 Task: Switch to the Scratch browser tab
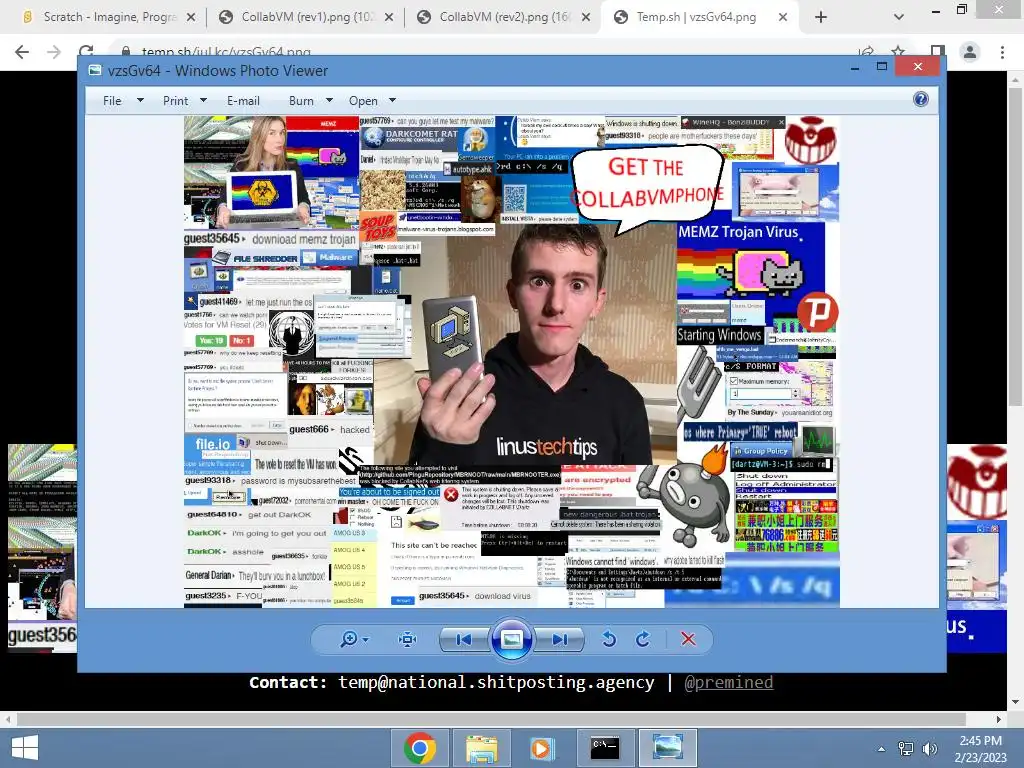pos(108,17)
